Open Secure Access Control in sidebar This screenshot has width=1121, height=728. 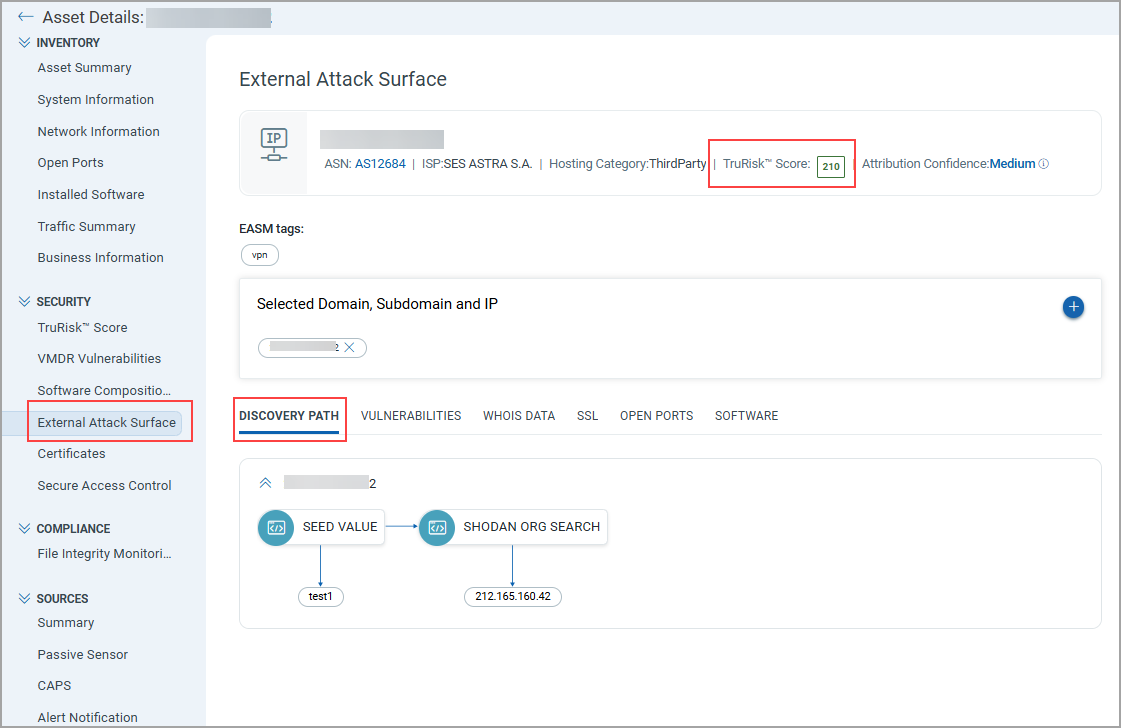coord(104,486)
